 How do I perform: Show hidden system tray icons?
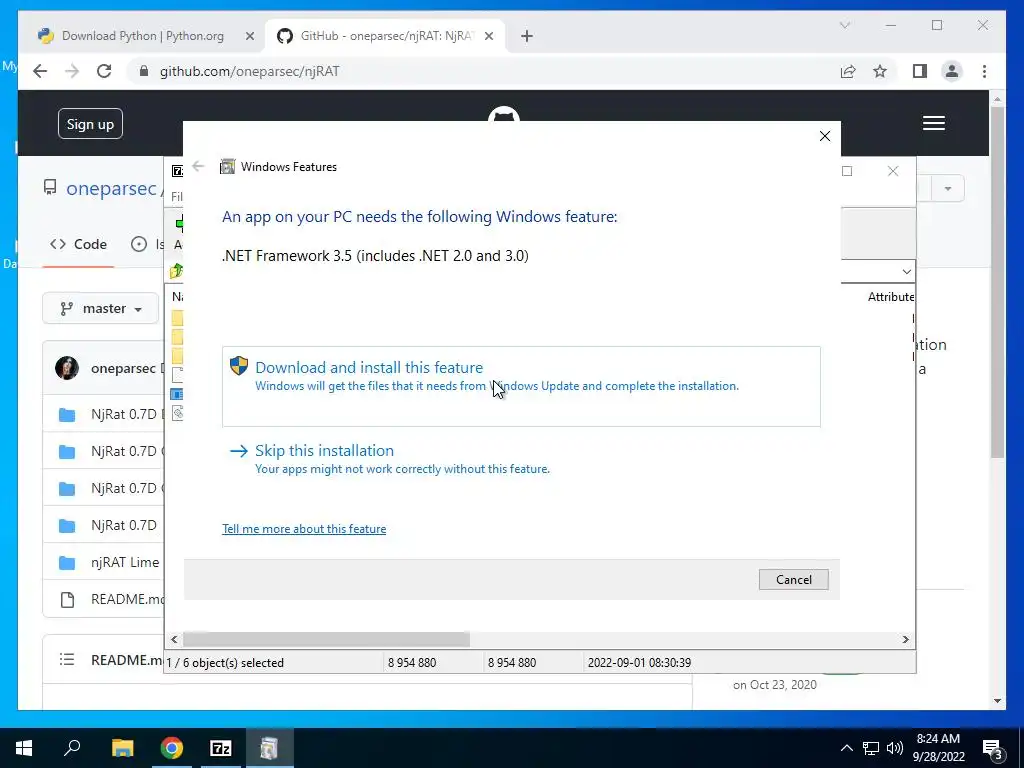[x=846, y=748]
